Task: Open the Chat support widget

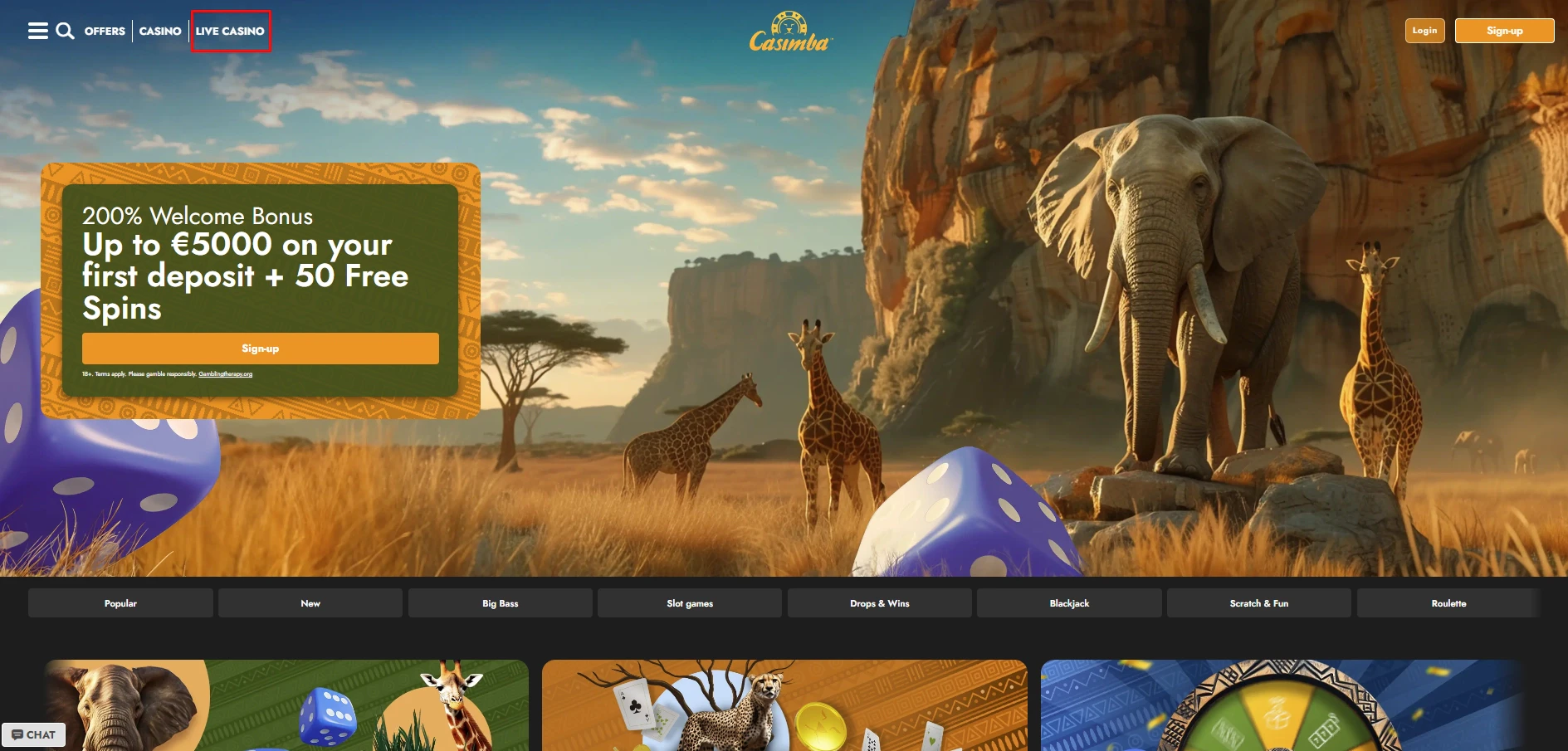Action: point(33,734)
